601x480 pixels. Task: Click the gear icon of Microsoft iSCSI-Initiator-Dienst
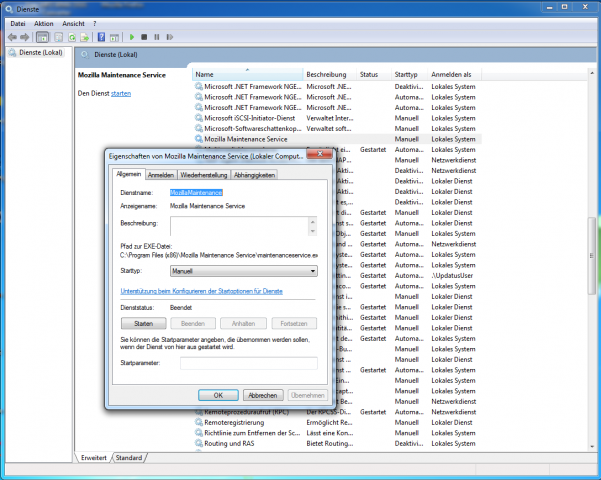pos(199,118)
